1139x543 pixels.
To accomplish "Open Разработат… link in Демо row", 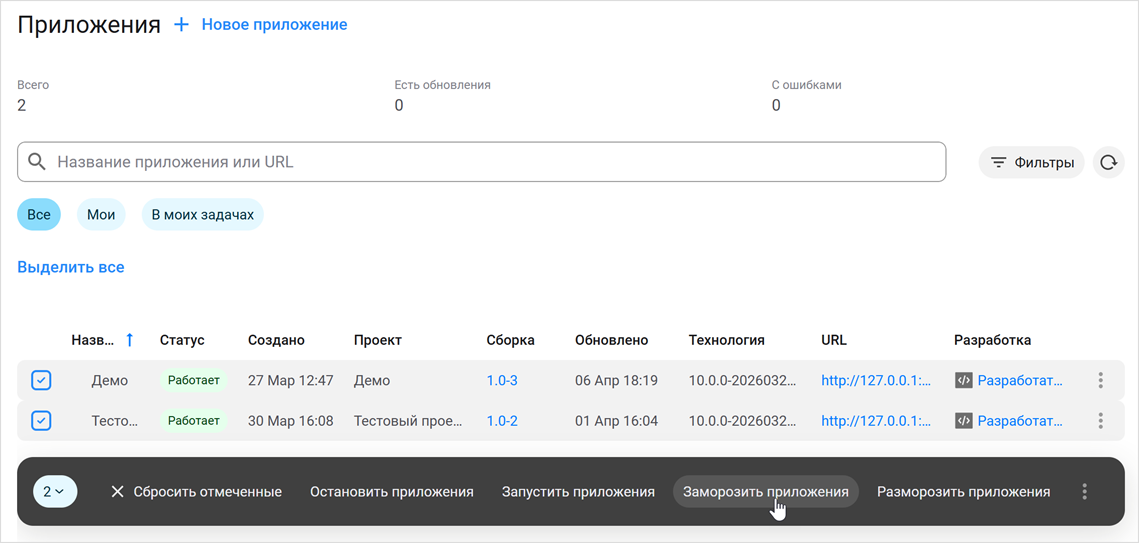I will (1020, 380).
